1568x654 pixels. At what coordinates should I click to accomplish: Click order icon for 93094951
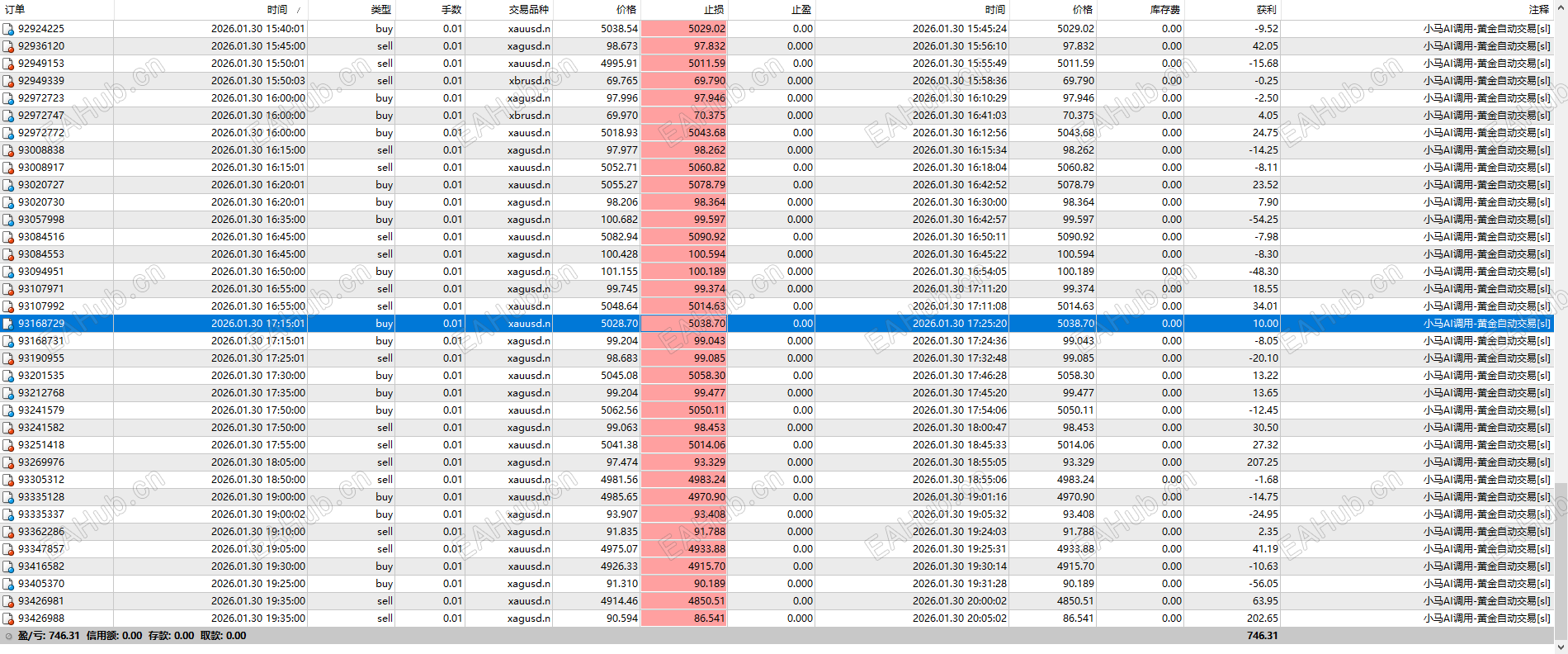[8, 272]
